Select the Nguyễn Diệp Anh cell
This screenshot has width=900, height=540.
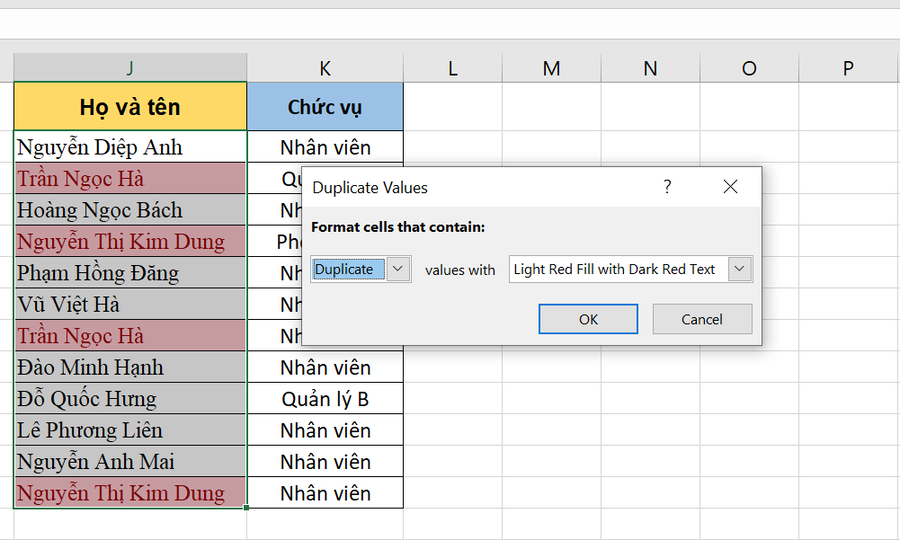click(x=130, y=147)
